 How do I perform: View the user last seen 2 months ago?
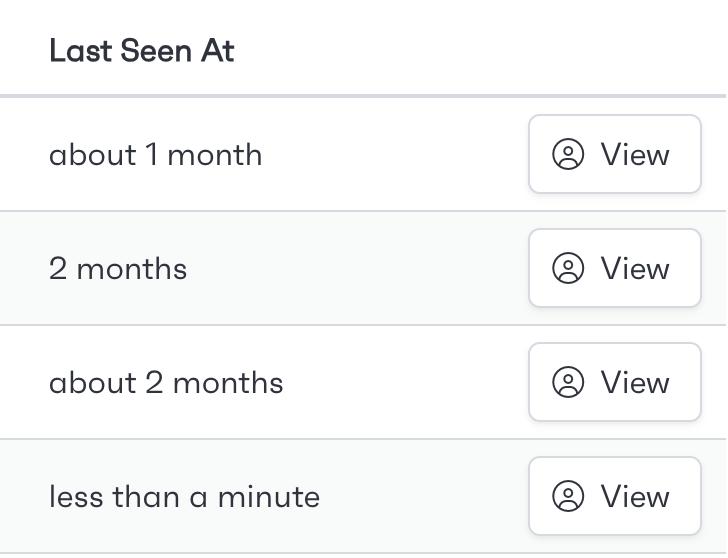point(615,268)
